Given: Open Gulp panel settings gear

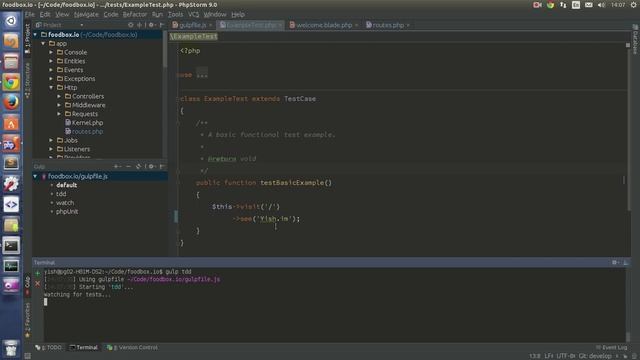Looking at the screenshot, I should (x=151, y=167).
